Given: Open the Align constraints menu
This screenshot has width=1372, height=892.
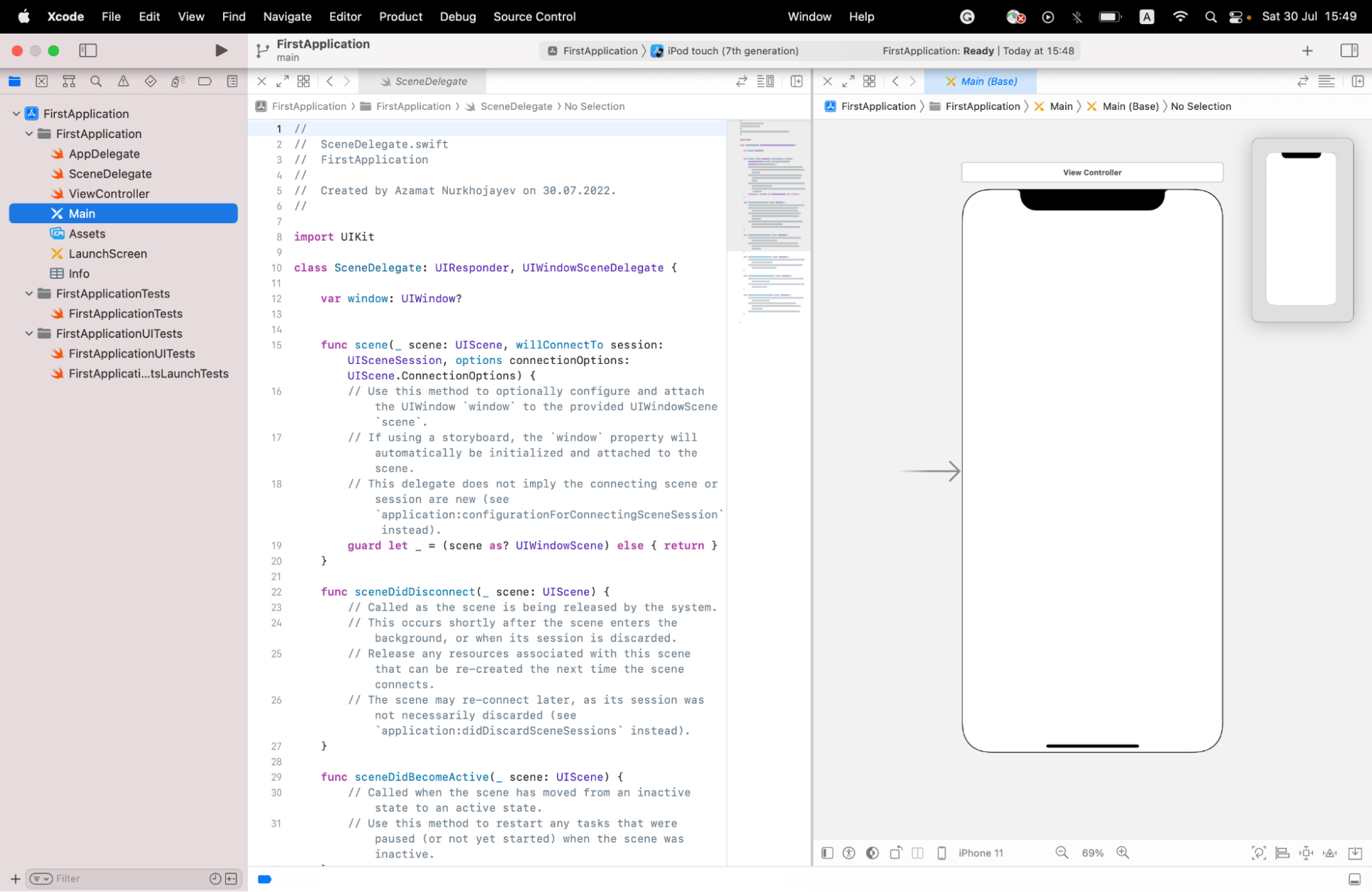Looking at the screenshot, I should coord(1282,852).
